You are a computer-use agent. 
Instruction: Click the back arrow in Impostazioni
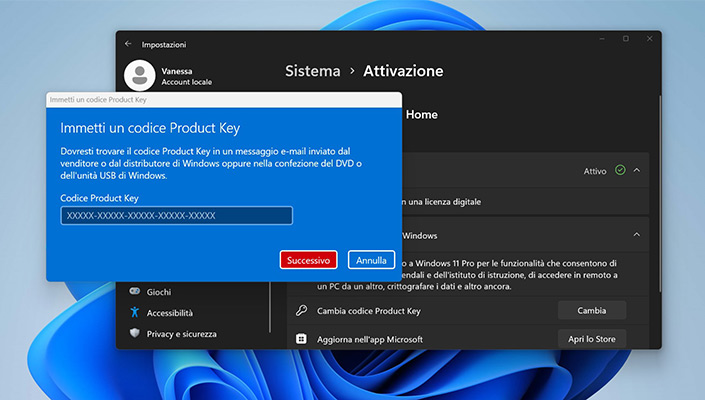tap(128, 44)
